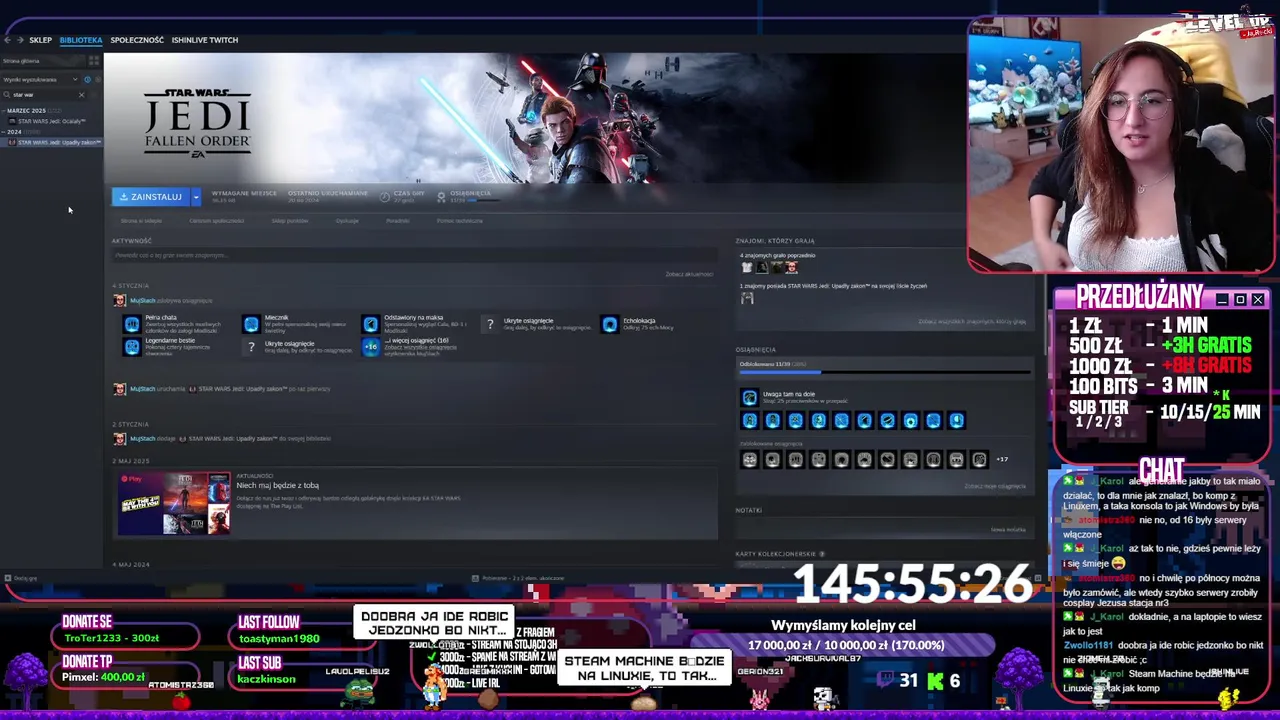Click the blue ZAINSTALUJ button
Viewport: 1280px width, 720px height.
tap(150, 197)
